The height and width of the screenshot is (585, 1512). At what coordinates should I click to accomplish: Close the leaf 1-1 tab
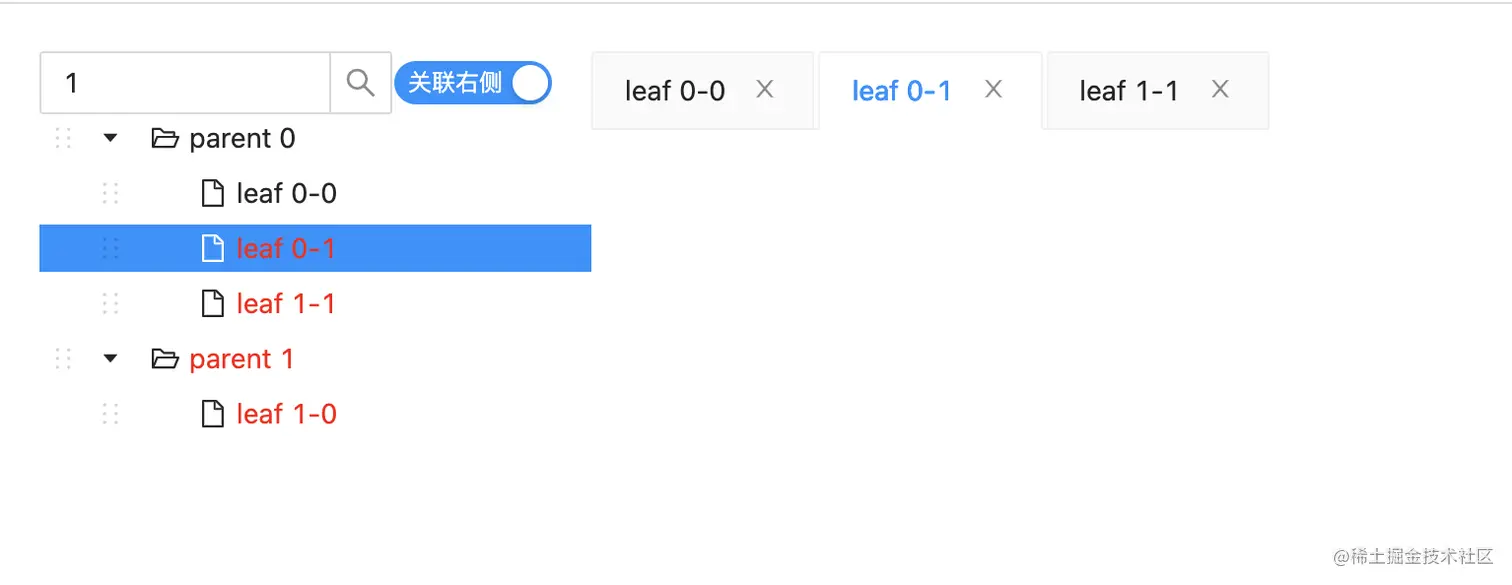click(1220, 89)
